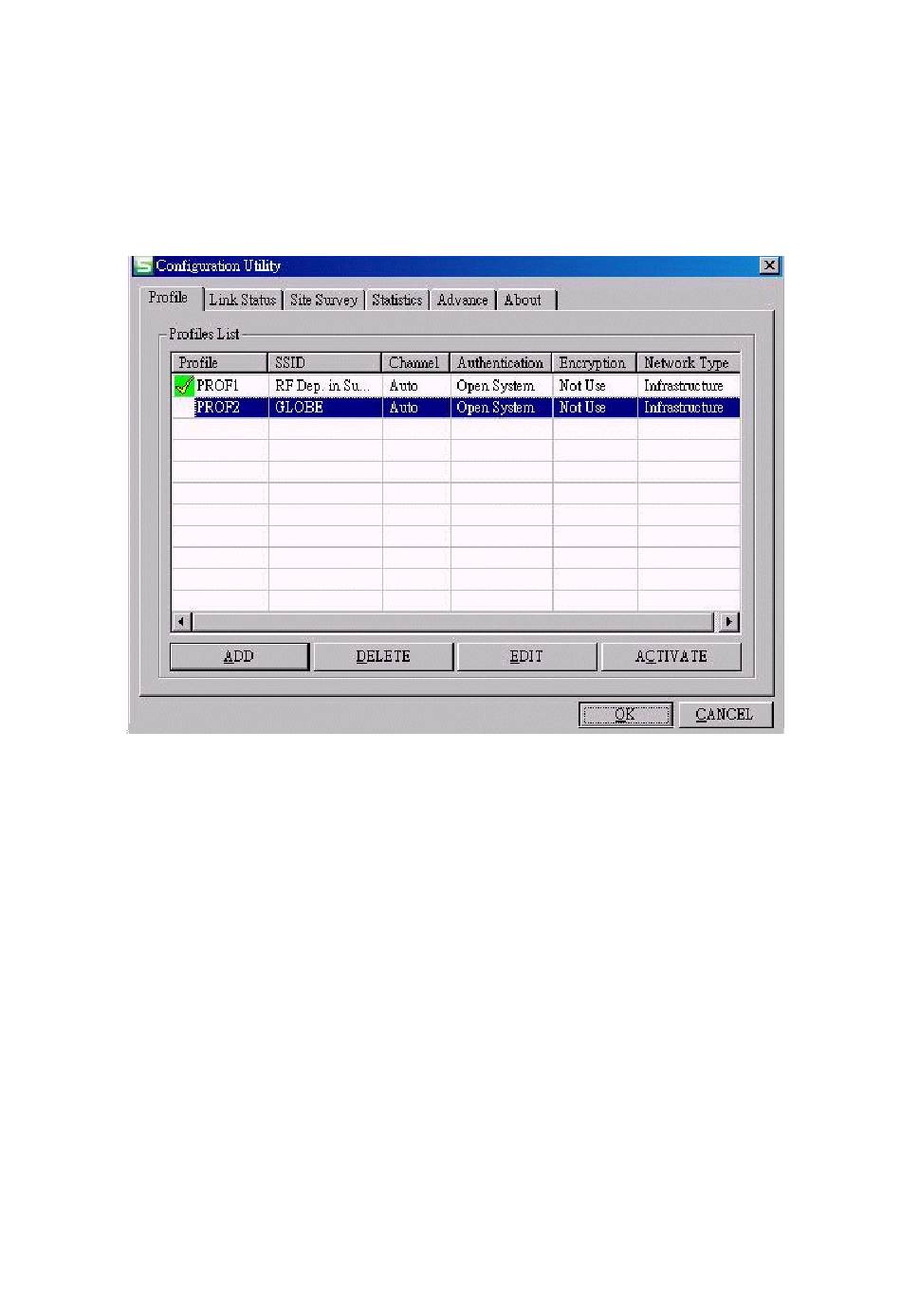Viewport: 901px width, 1316px height.
Task: Sort by the Network Type column header
Action: [x=689, y=363]
